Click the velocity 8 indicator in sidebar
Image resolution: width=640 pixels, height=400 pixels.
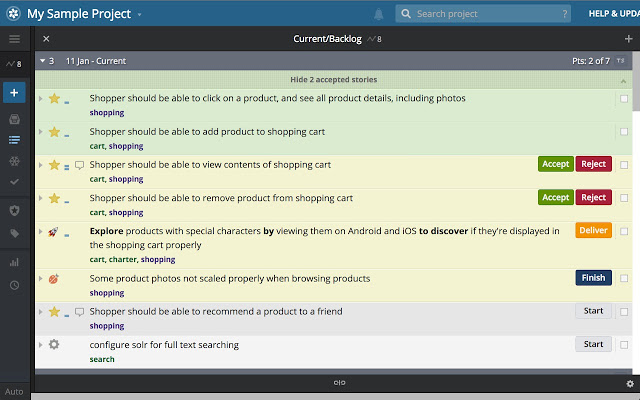click(14, 64)
